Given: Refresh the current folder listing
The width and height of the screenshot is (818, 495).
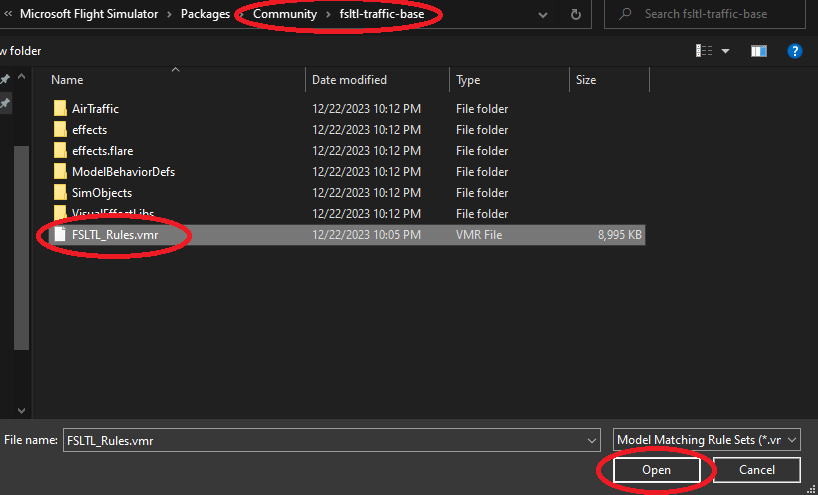Looking at the screenshot, I should click(x=575, y=15).
